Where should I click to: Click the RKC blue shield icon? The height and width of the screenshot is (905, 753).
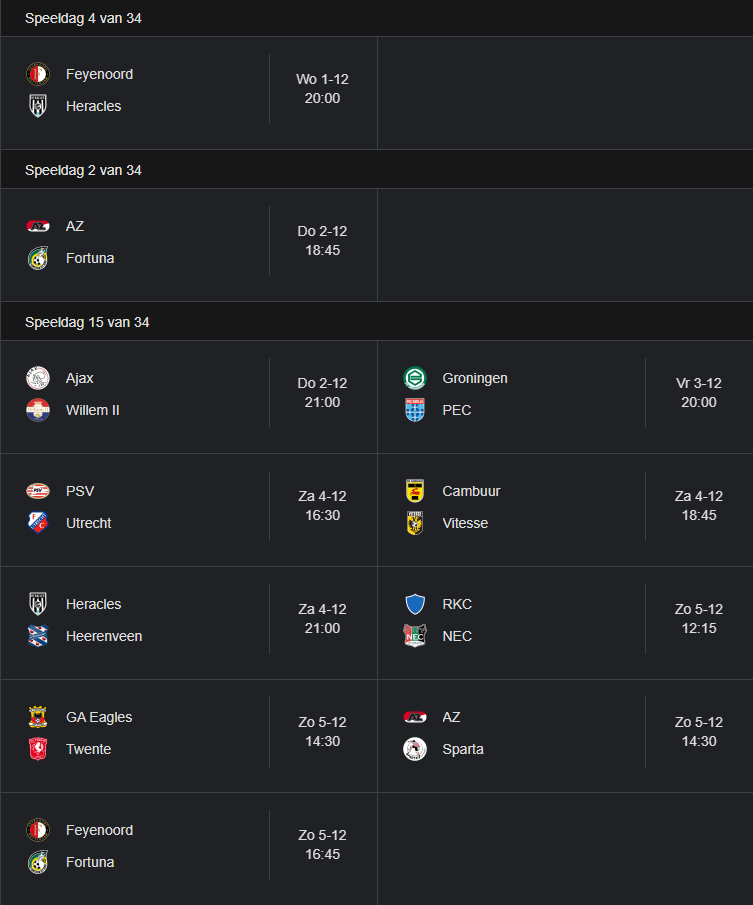coord(415,604)
